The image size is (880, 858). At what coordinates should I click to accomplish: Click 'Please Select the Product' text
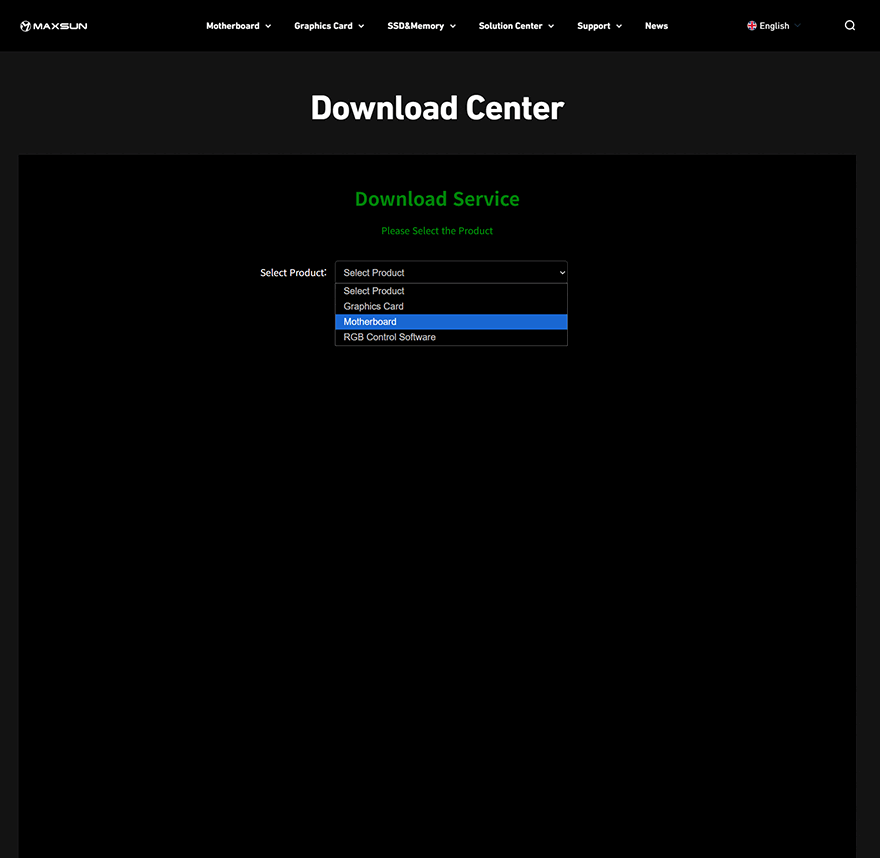tap(437, 231)
